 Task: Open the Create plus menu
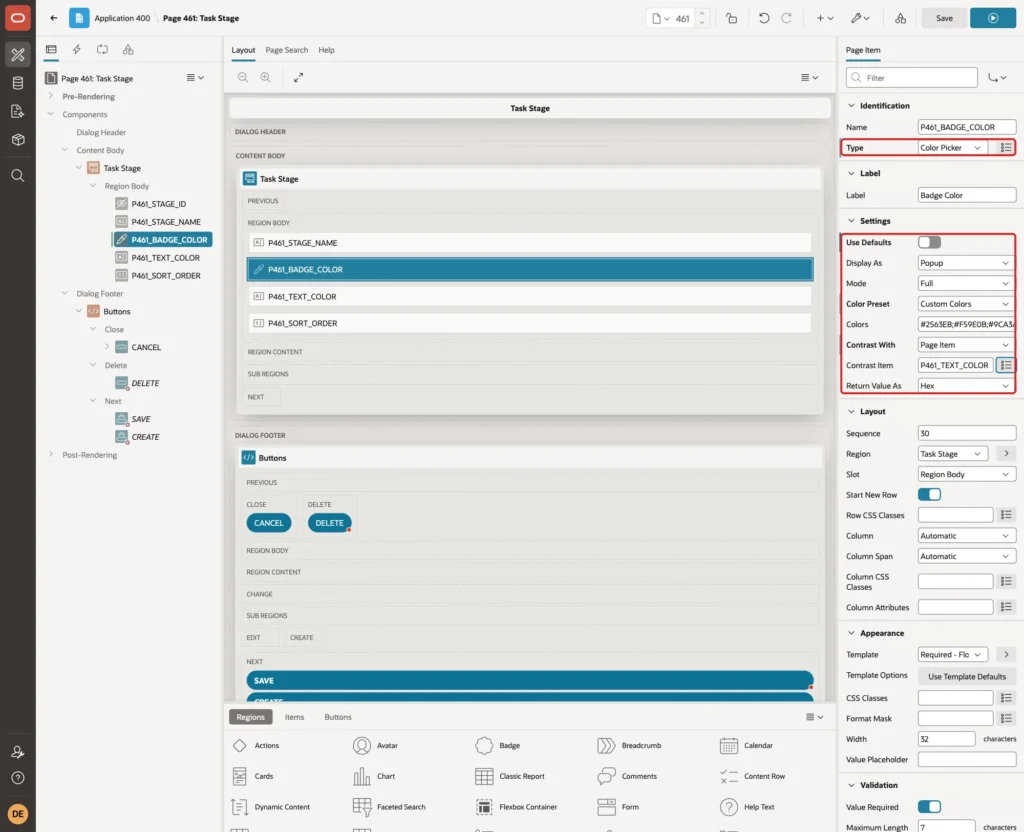pyautogui.click(x=825, y=18)
